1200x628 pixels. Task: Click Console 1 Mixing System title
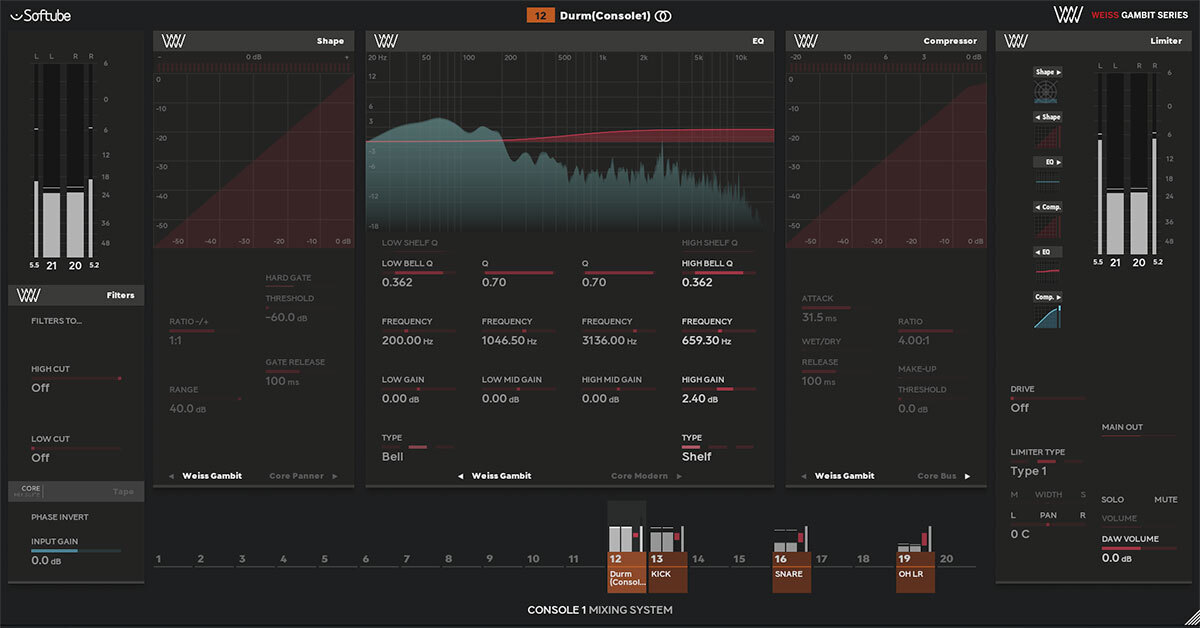[x=600, y=610]
